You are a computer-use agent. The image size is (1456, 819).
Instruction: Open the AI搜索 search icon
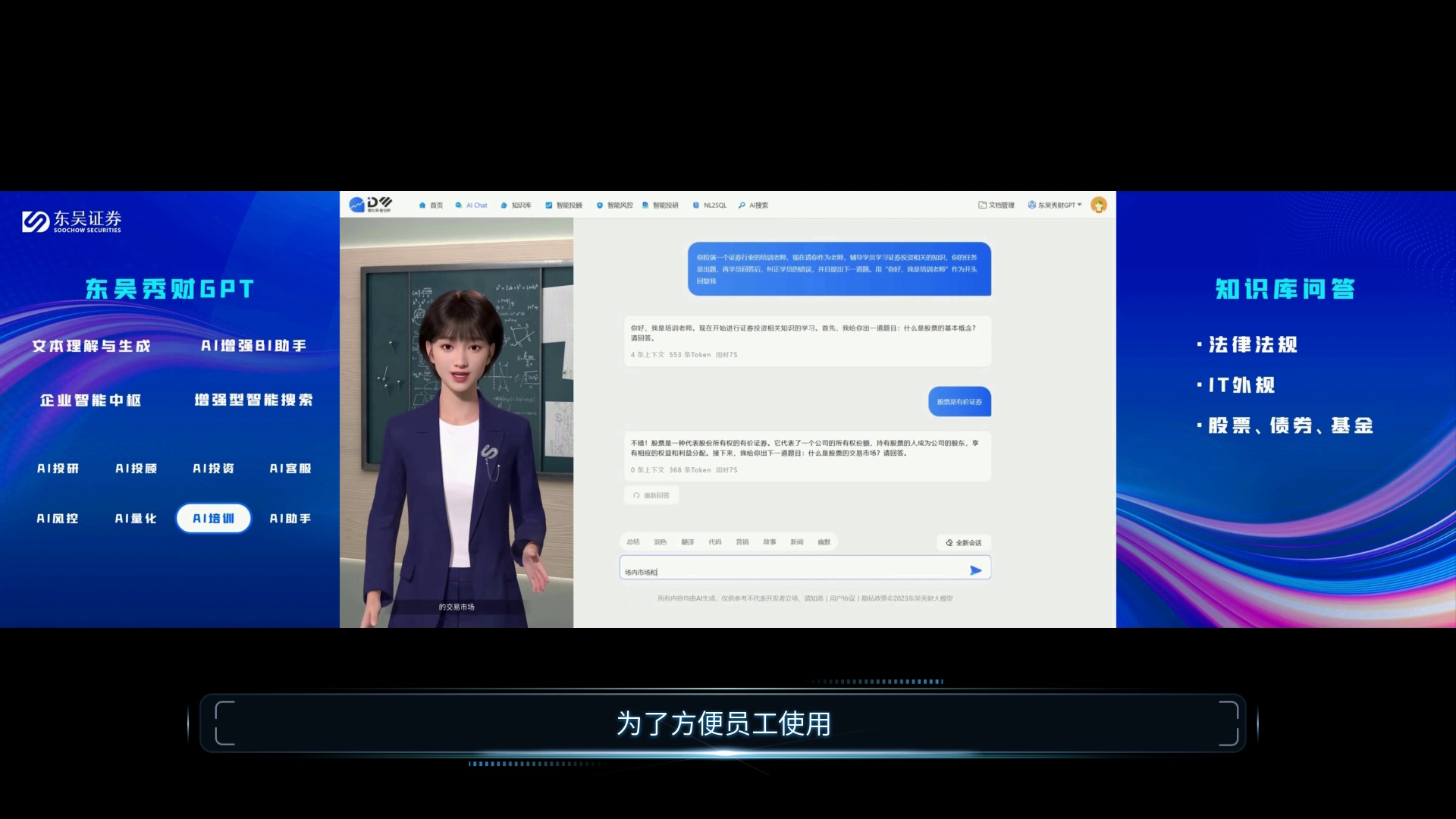pos(742,205)
